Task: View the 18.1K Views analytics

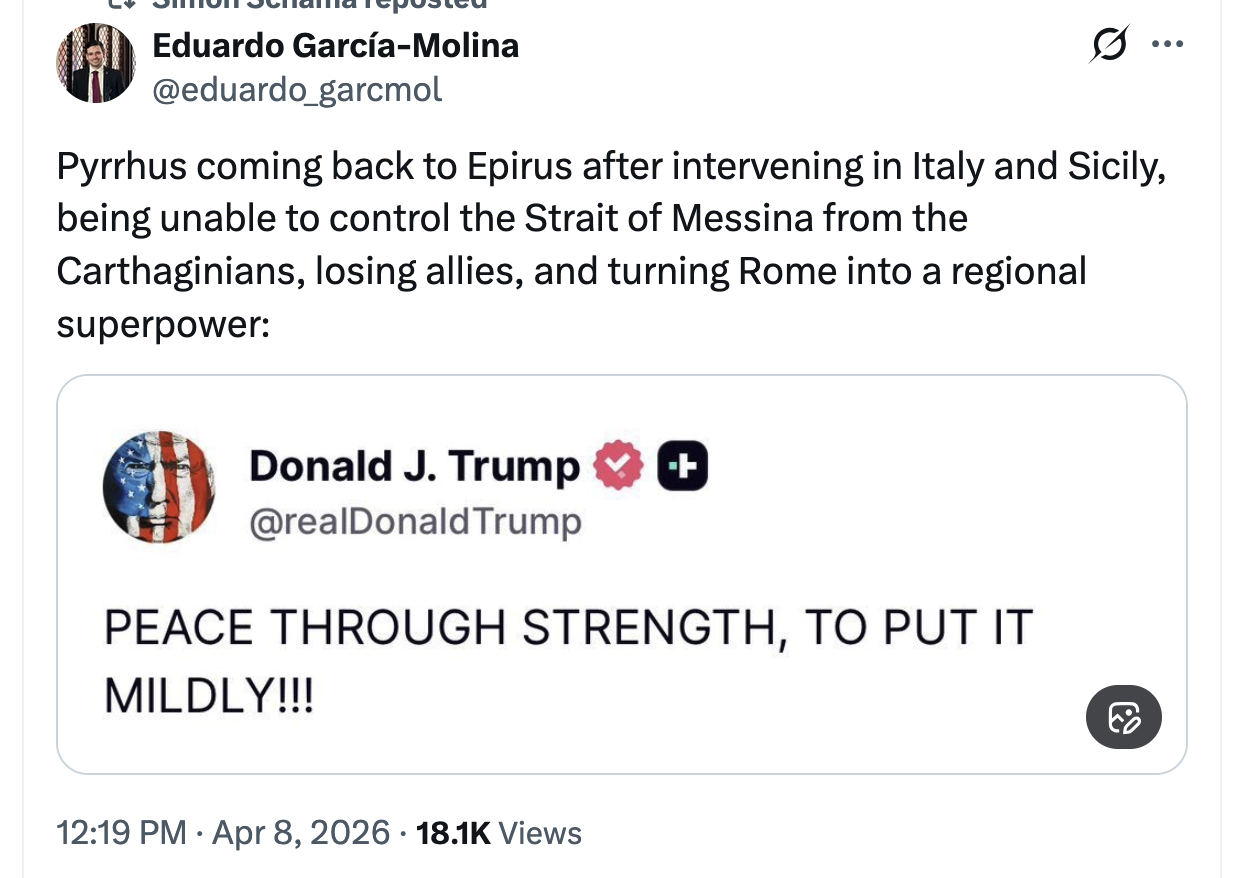Action: tap(498, 832)
